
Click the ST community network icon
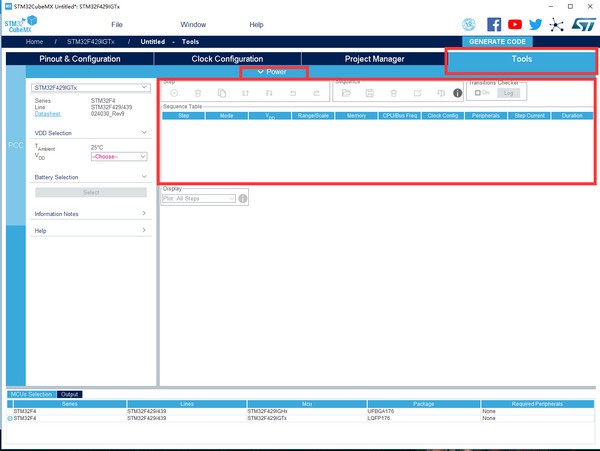tap(556, 25)
